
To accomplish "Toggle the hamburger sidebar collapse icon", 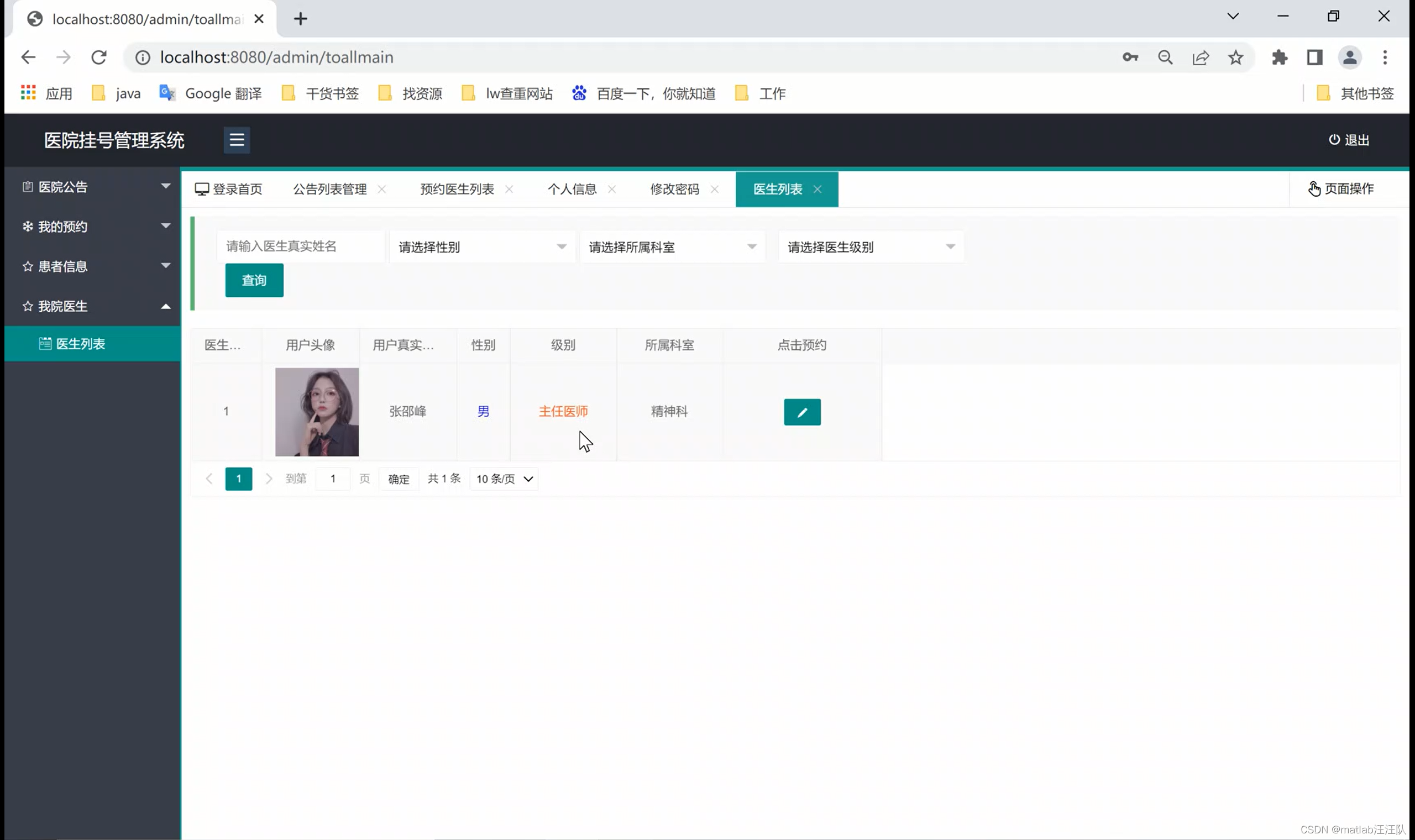I will [237, 140].
